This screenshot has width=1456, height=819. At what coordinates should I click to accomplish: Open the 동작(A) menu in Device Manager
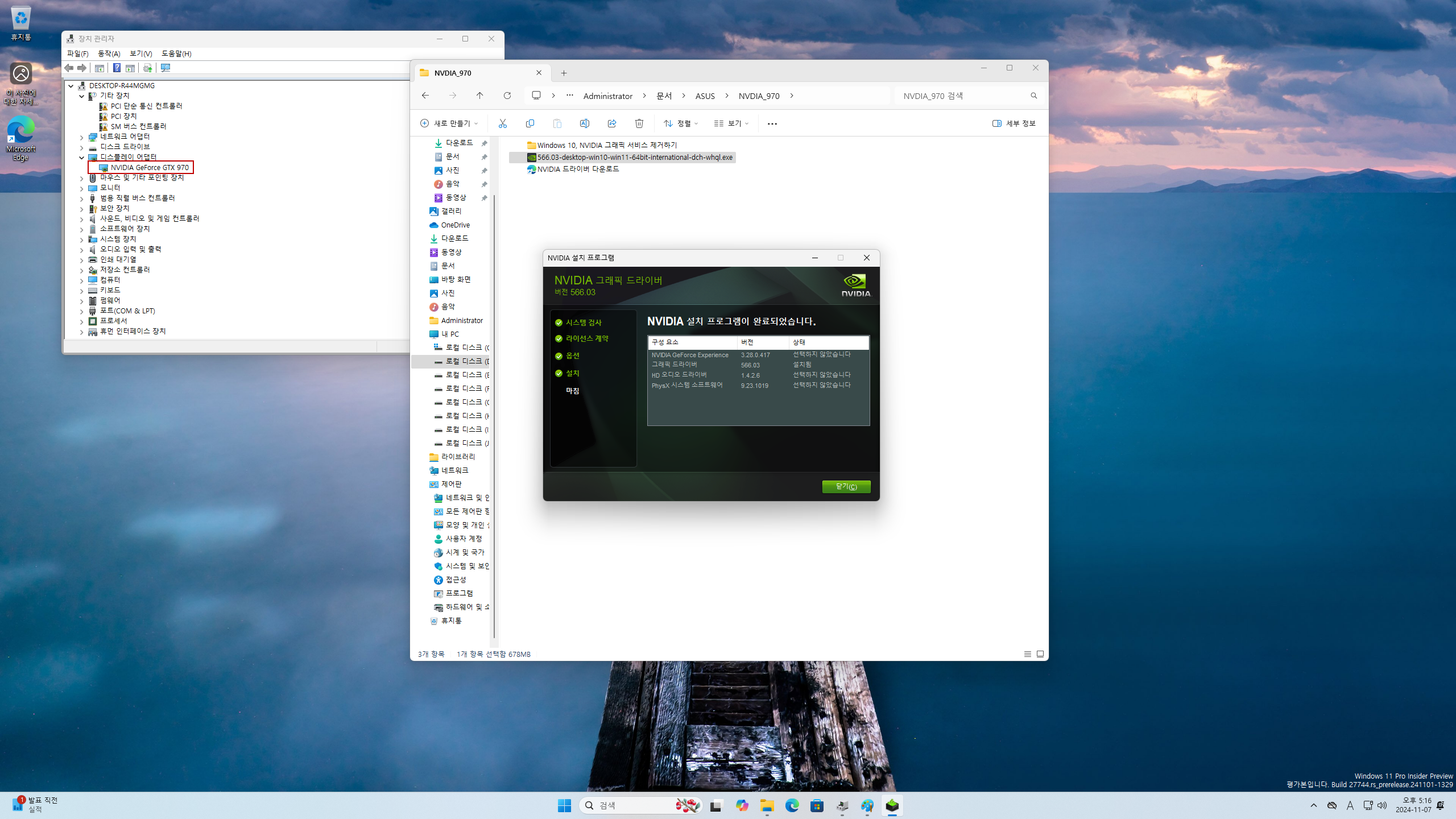point(109,53)
